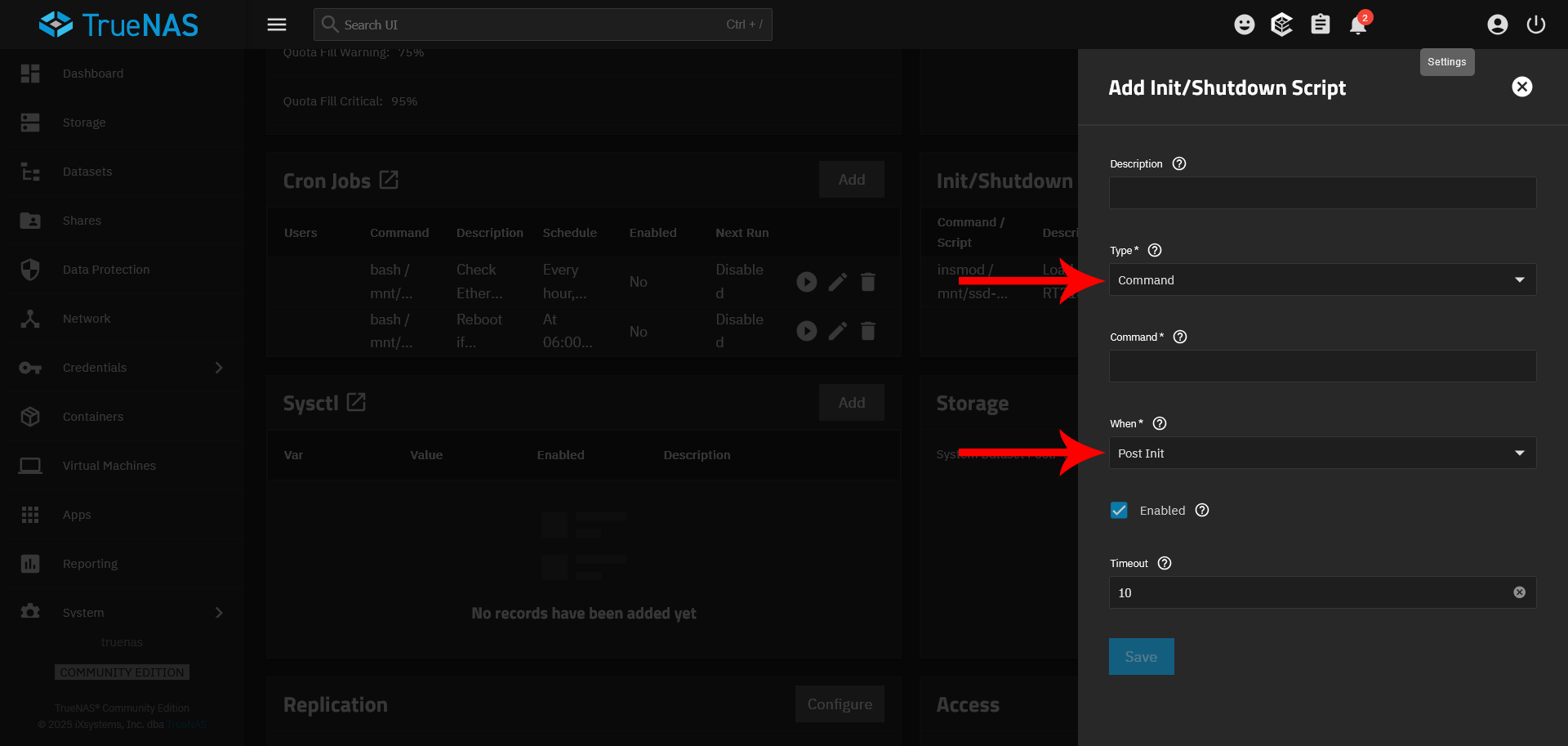
Task: Click the Save button
Action: (1142, 656)
